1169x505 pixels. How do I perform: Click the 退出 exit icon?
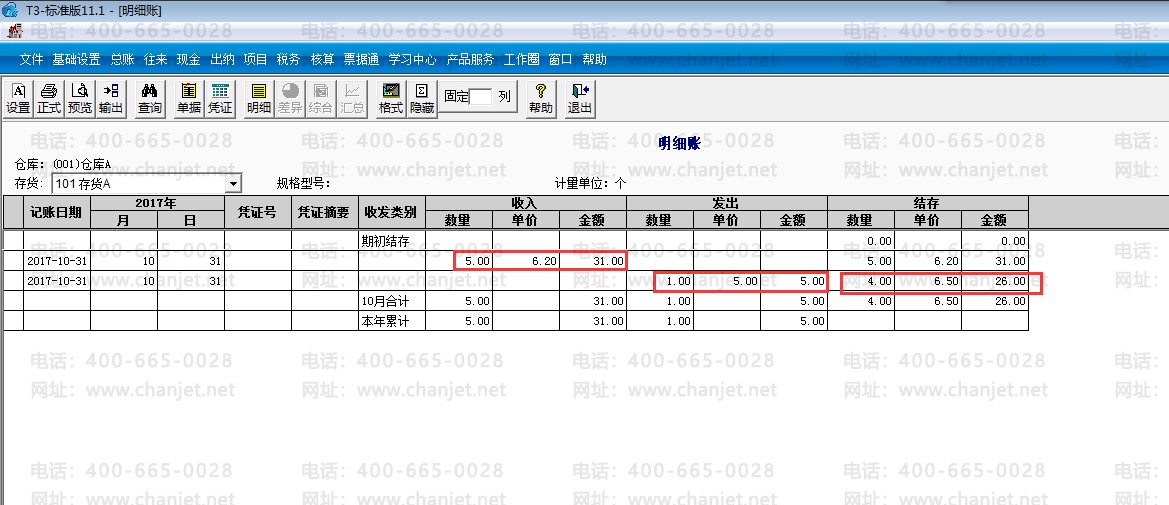(580, 98)
